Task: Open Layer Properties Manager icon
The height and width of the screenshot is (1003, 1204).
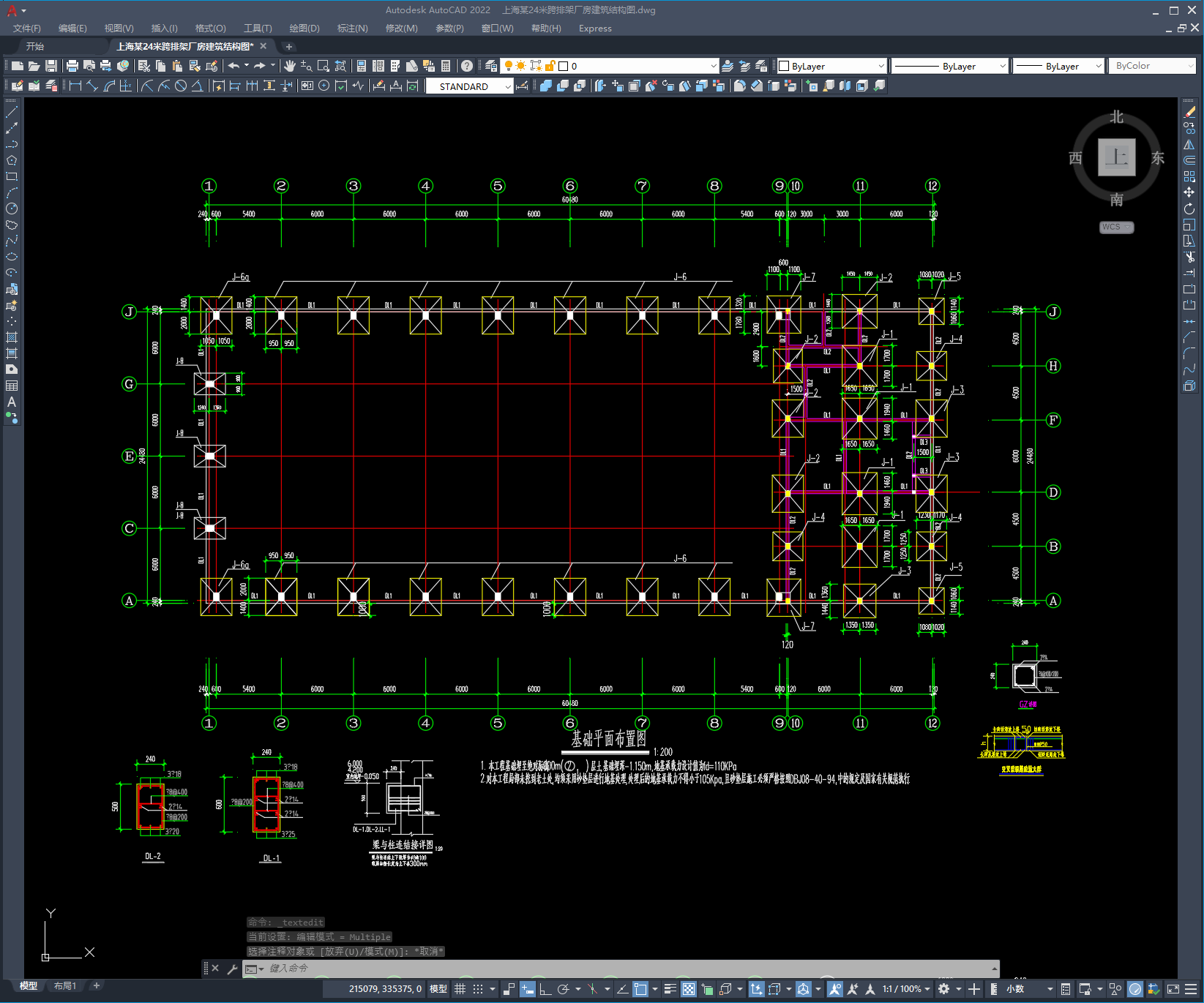Action: click(x=491, y=66)
